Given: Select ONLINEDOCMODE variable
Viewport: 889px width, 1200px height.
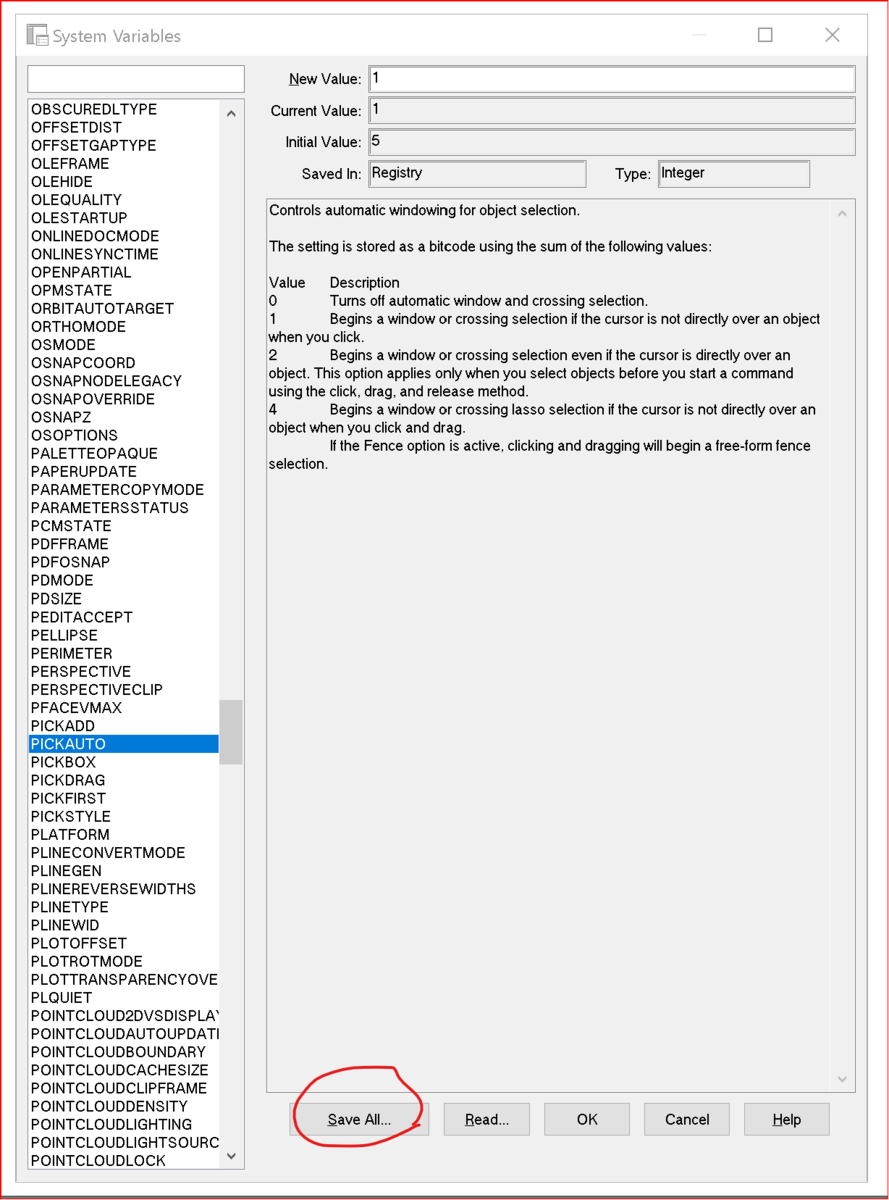Looking at the screenshot, I should (95, 236).
